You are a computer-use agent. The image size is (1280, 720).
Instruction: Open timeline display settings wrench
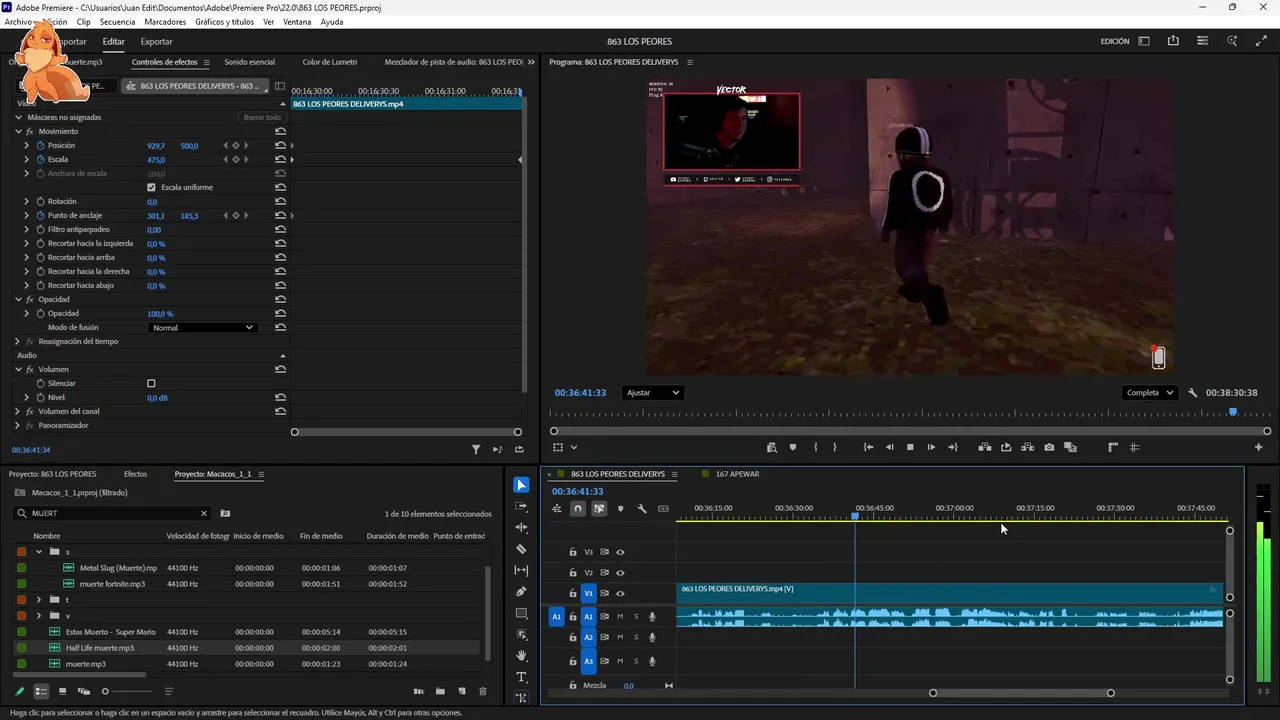click(642, 509)
